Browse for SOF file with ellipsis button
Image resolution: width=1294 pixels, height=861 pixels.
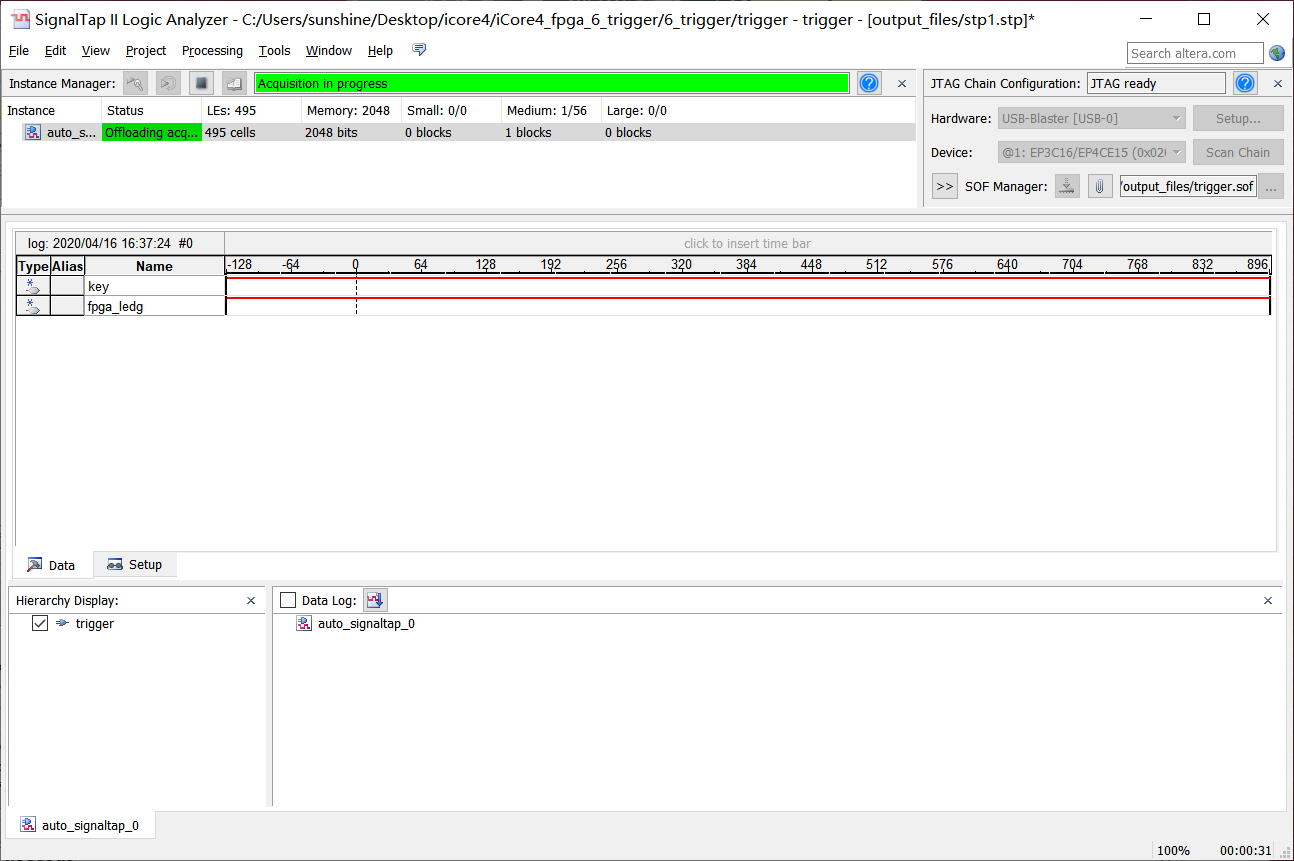pos(1271,186)
